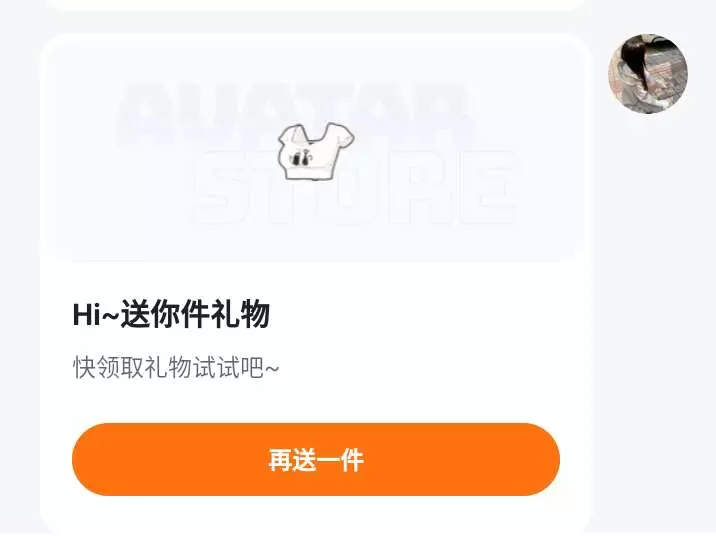Select the 快领取礼物试试吧~ subtitle text
The image size is (716, 536).
pyautogui.click(x=176, y=367)
